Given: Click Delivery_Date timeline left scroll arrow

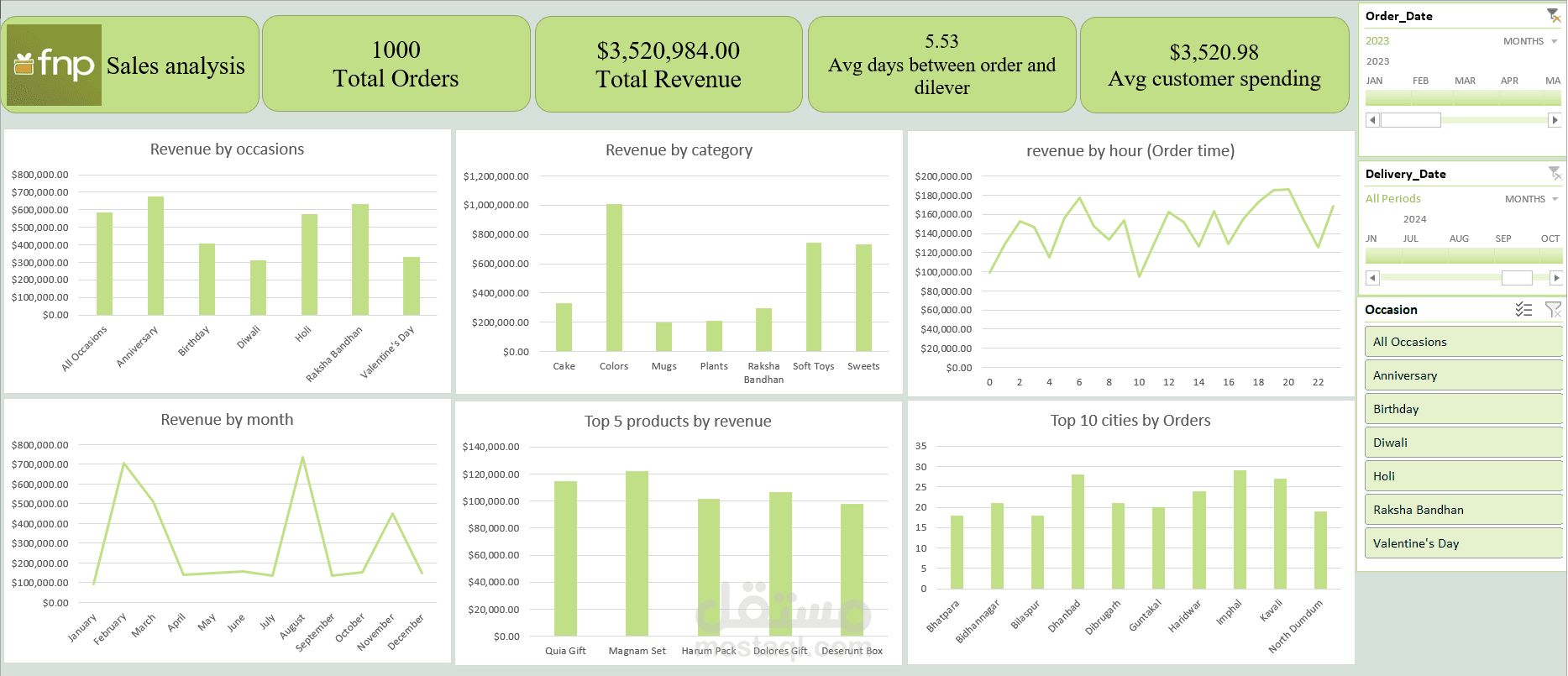Looking at the screenshot, I should [1372, 278].
